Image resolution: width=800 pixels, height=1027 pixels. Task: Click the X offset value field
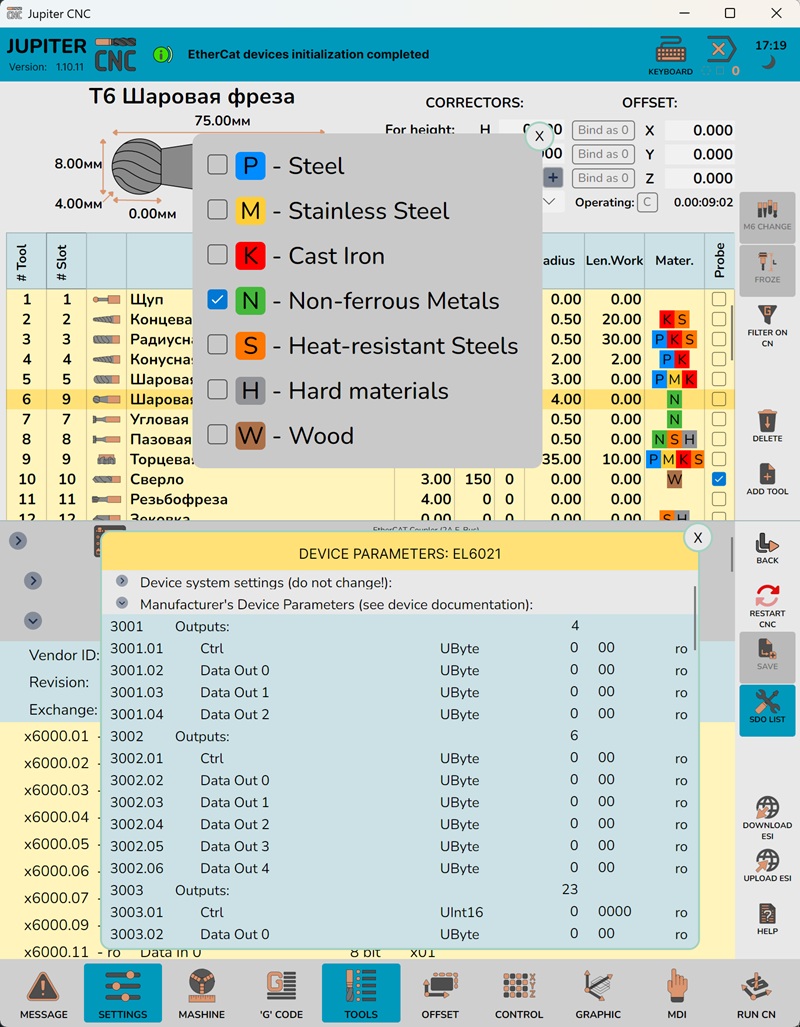point(700,130)
